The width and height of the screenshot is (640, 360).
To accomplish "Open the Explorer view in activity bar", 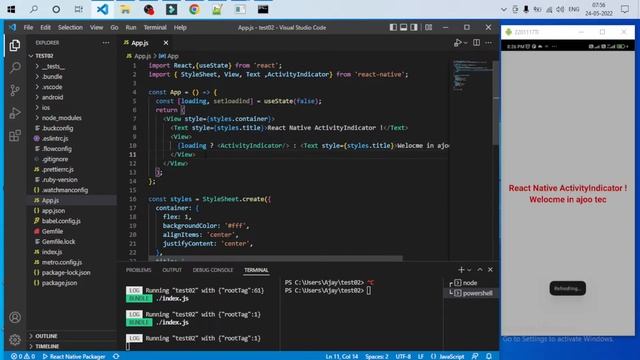I will click(15, 45).
